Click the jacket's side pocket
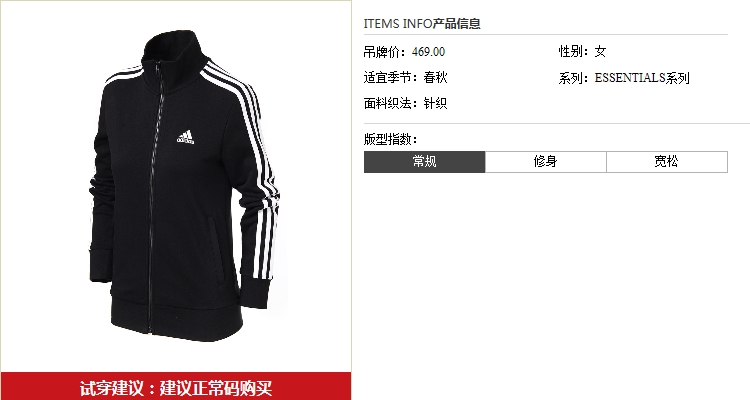Image resolution: width=750 pixels, height=400 pixels. [x=214, y=249]
